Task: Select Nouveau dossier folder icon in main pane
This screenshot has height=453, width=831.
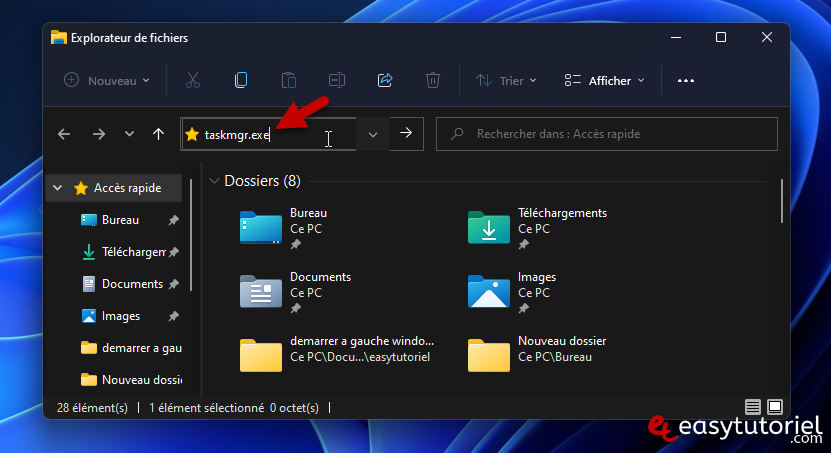Action: pos(489,356)
